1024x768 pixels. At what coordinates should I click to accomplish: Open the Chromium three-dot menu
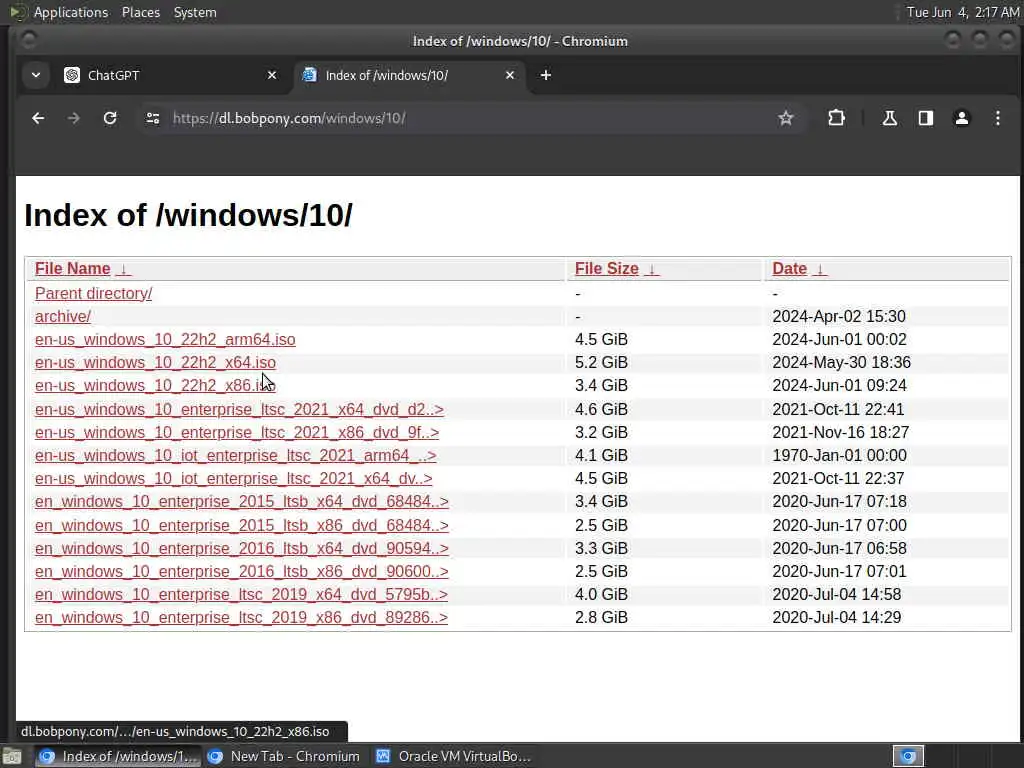click(x=997, y=118)
